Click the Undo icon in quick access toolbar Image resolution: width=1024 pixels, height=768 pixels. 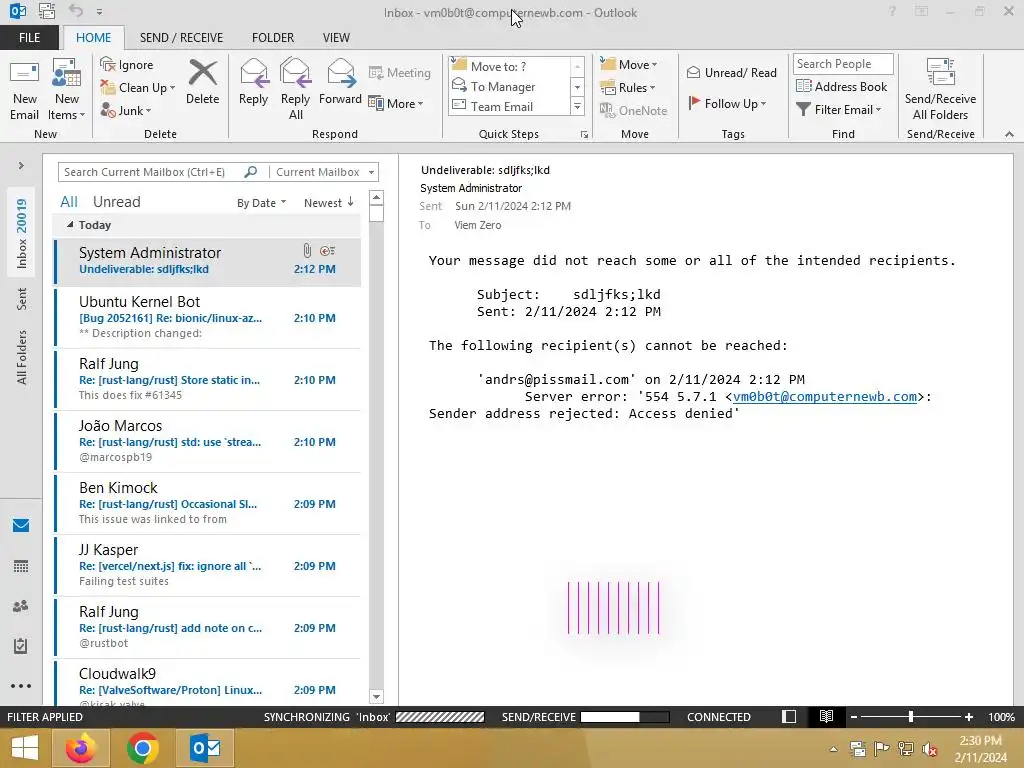76,11
